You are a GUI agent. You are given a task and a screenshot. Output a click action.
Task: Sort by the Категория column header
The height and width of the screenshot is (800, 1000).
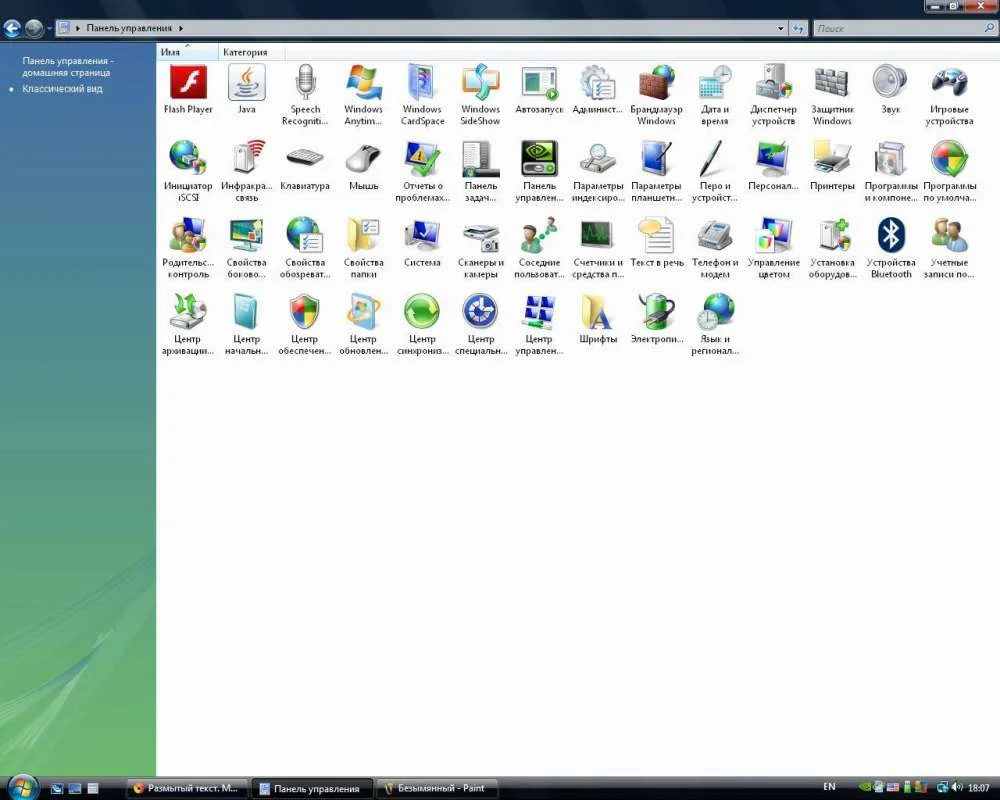[251, 52]
